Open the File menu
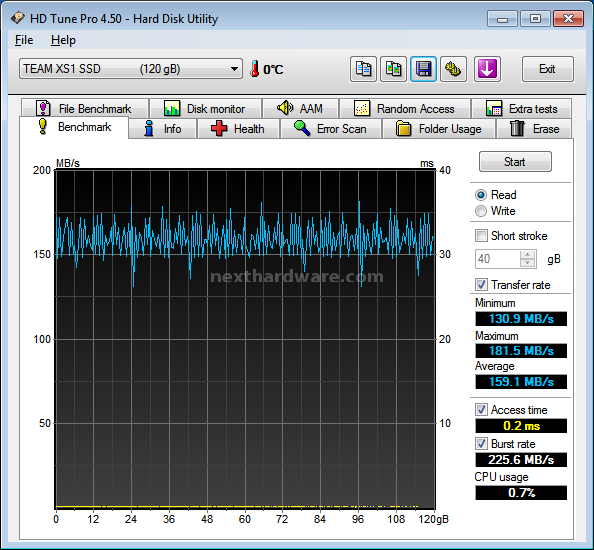The image size is (594, 550). click(24, 40)
